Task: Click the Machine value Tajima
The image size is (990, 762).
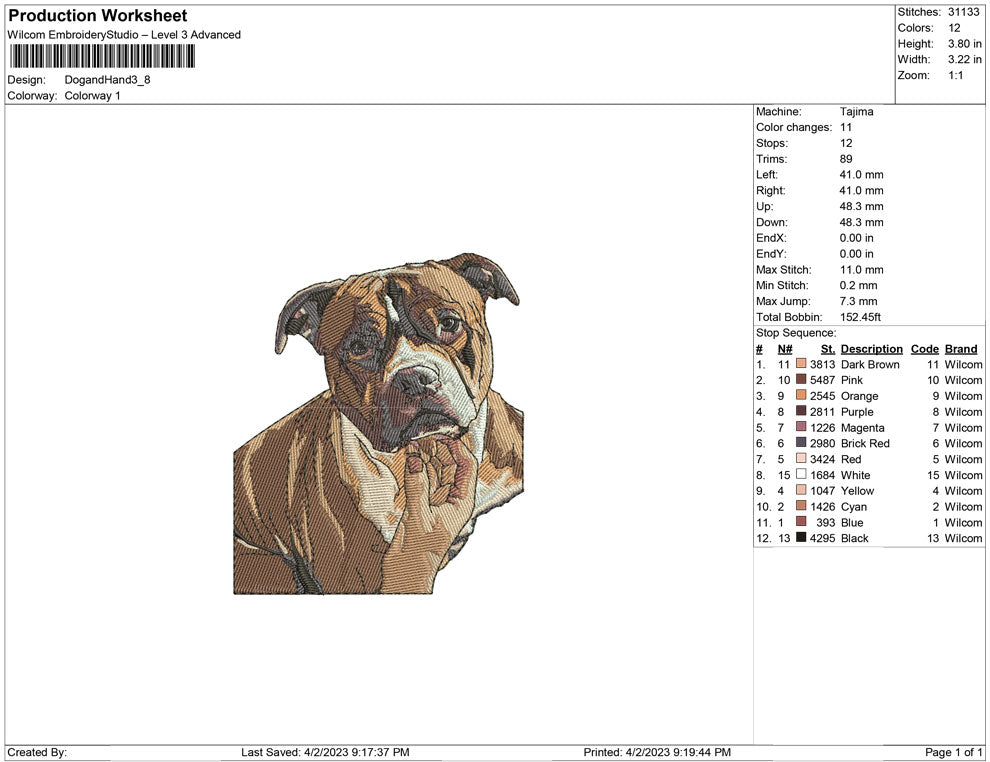Action: point(856,112)
